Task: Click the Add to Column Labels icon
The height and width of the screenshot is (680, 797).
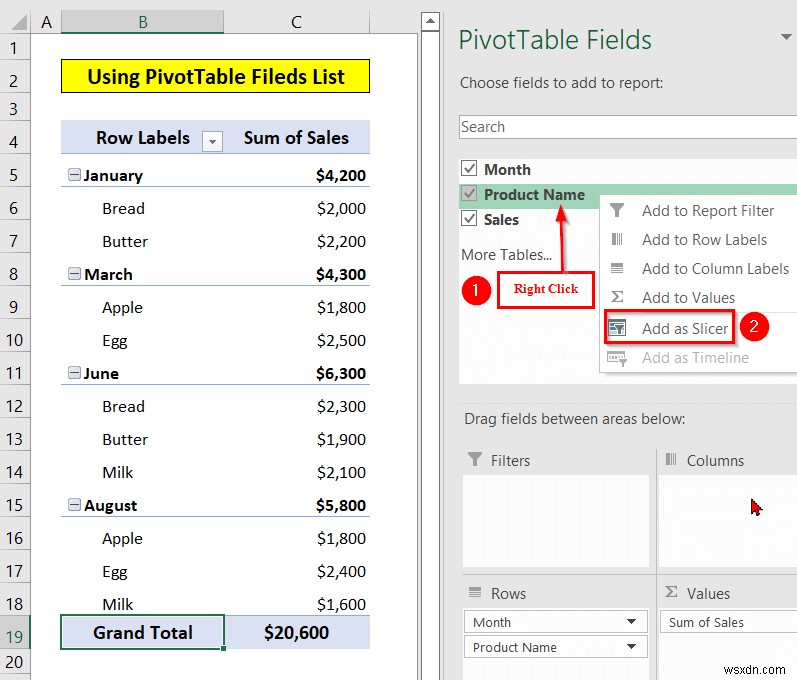Action: pyautogui.click(x=617, y=268)
